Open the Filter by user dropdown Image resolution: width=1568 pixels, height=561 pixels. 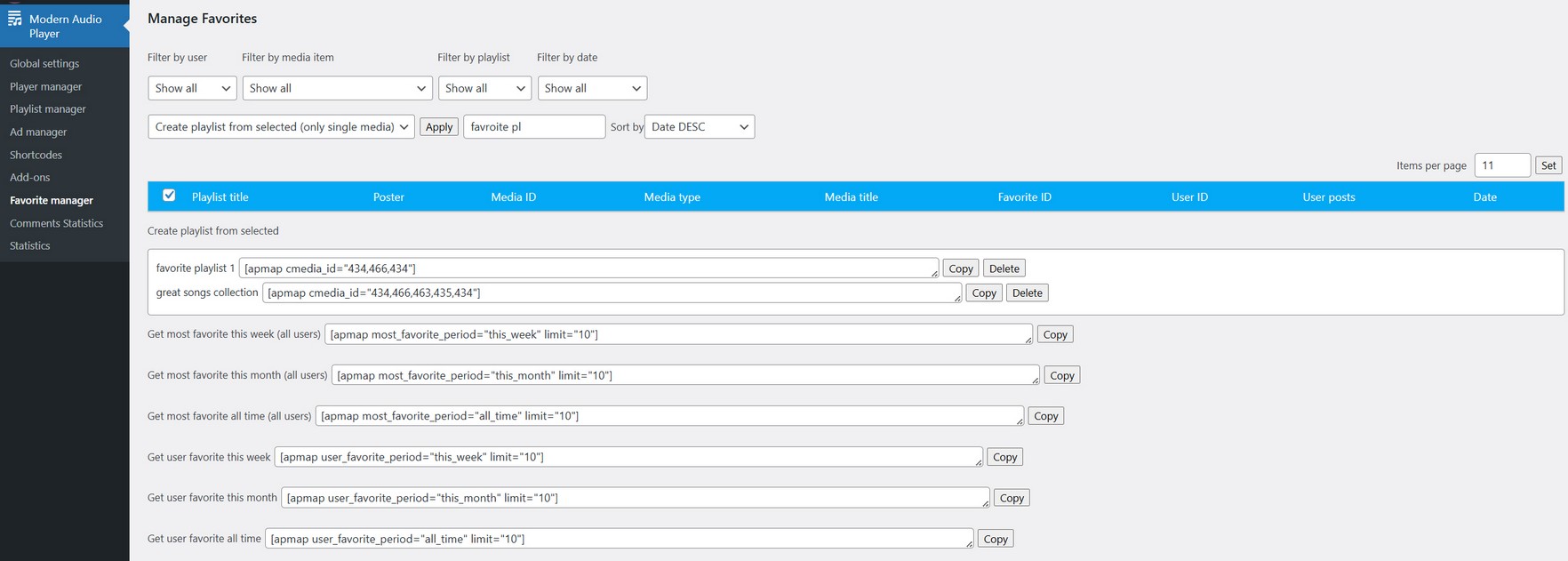click(x=192, y=88)
